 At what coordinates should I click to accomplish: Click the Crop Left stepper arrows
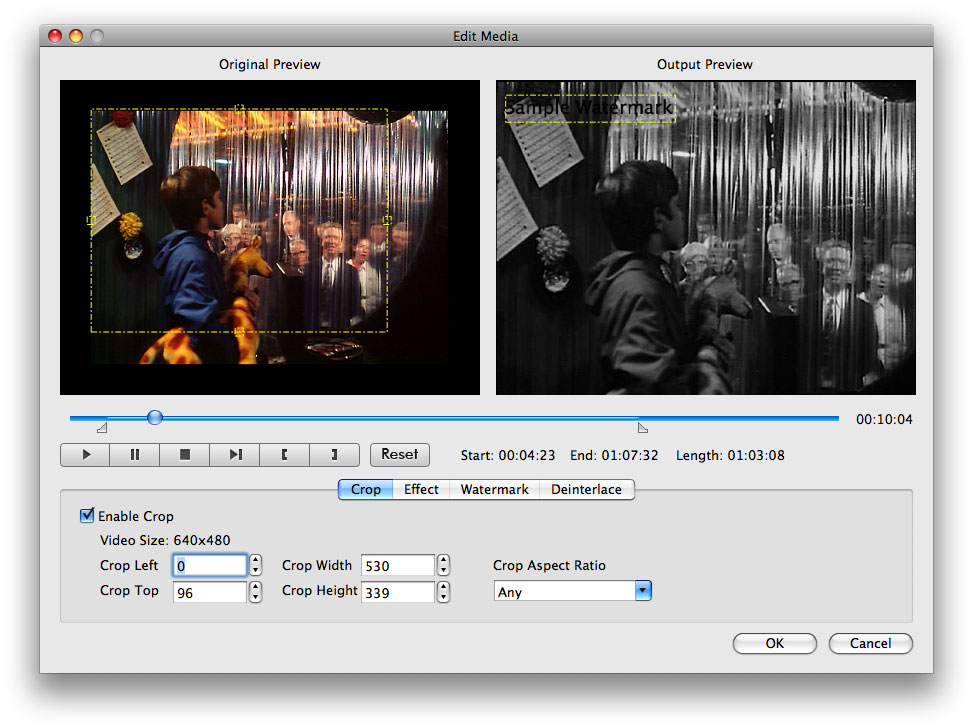pos(255,566)
